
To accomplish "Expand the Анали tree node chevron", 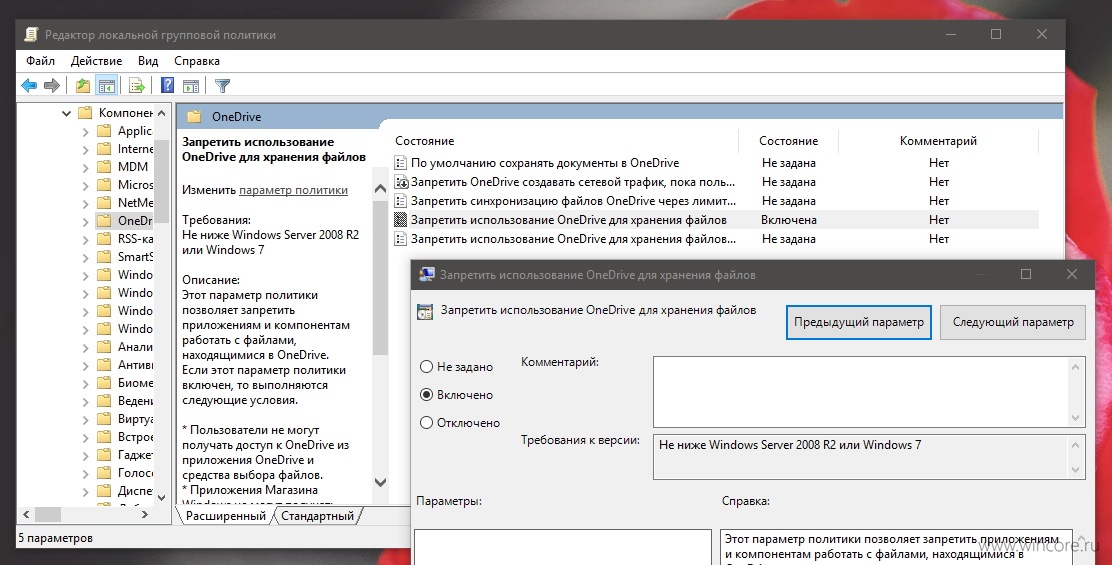I will (85, 347).
